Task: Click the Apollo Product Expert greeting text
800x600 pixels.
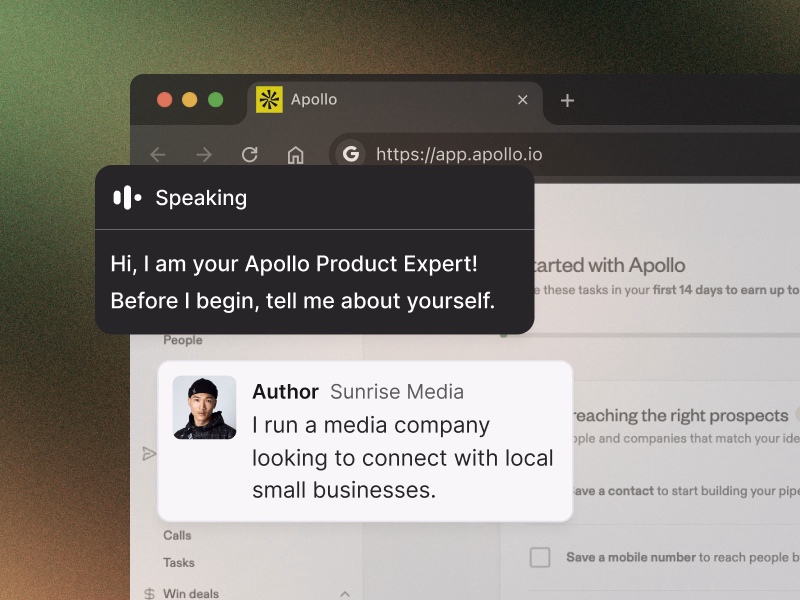Action: (x=303, y=282)
